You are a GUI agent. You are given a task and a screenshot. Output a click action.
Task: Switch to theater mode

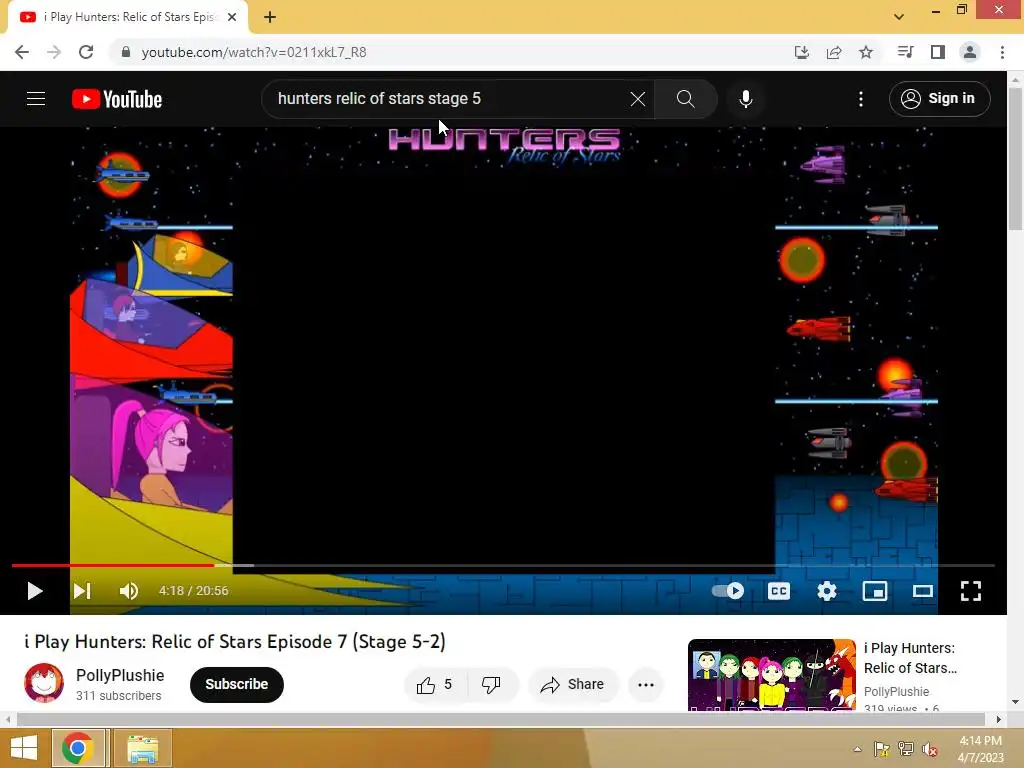point(923,591)
